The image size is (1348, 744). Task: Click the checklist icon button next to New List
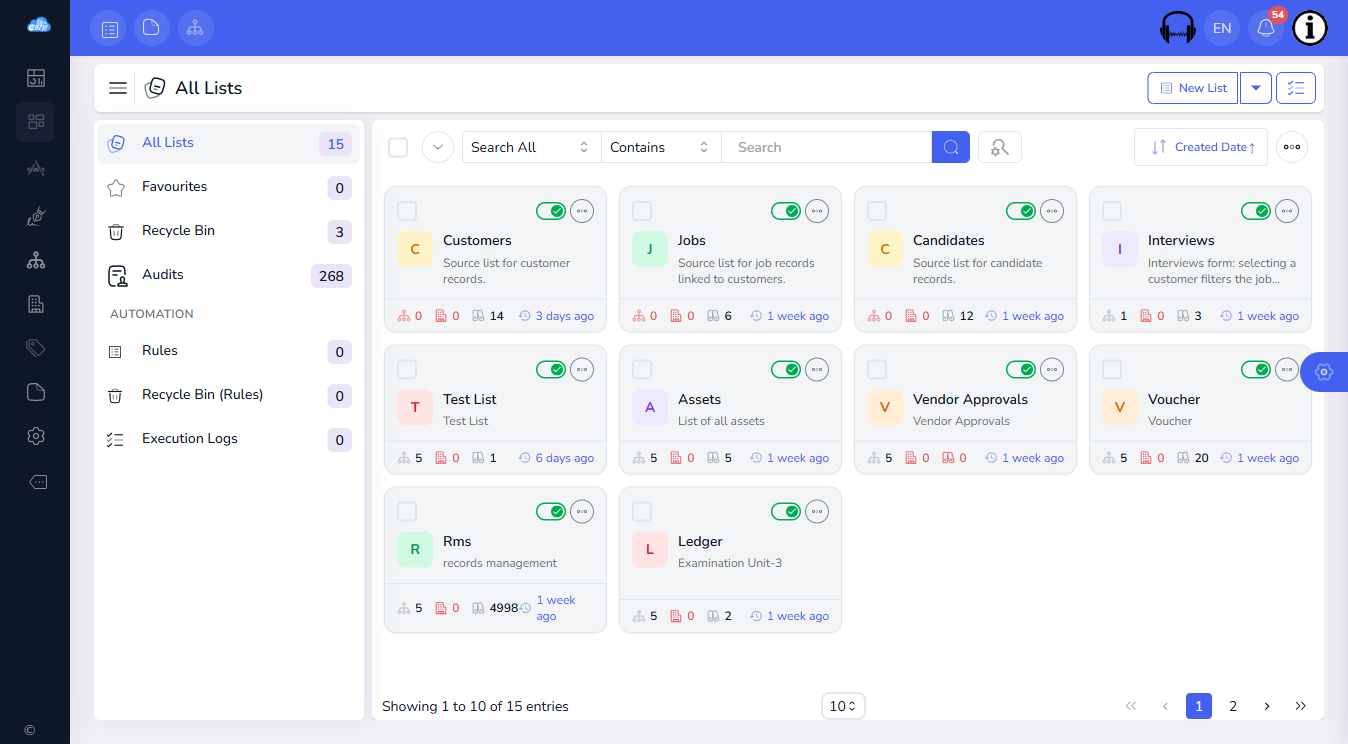tap(1296, 88)
